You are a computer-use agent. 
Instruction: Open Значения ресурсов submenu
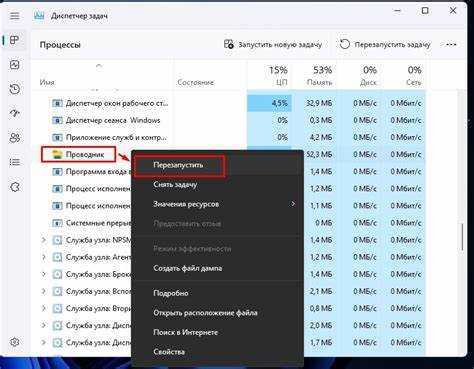coord(217,204)
